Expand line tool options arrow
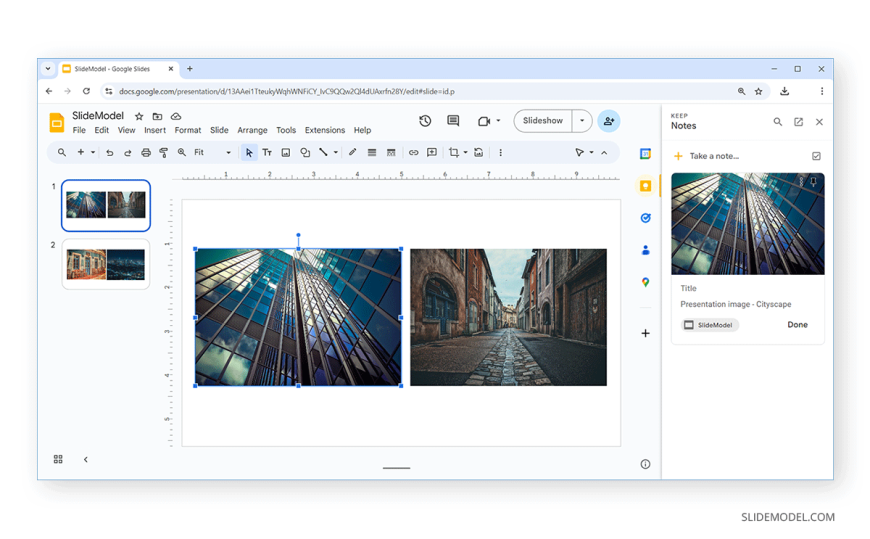The width and height of the screenshot is (870, 539). [x=335, y=152]
